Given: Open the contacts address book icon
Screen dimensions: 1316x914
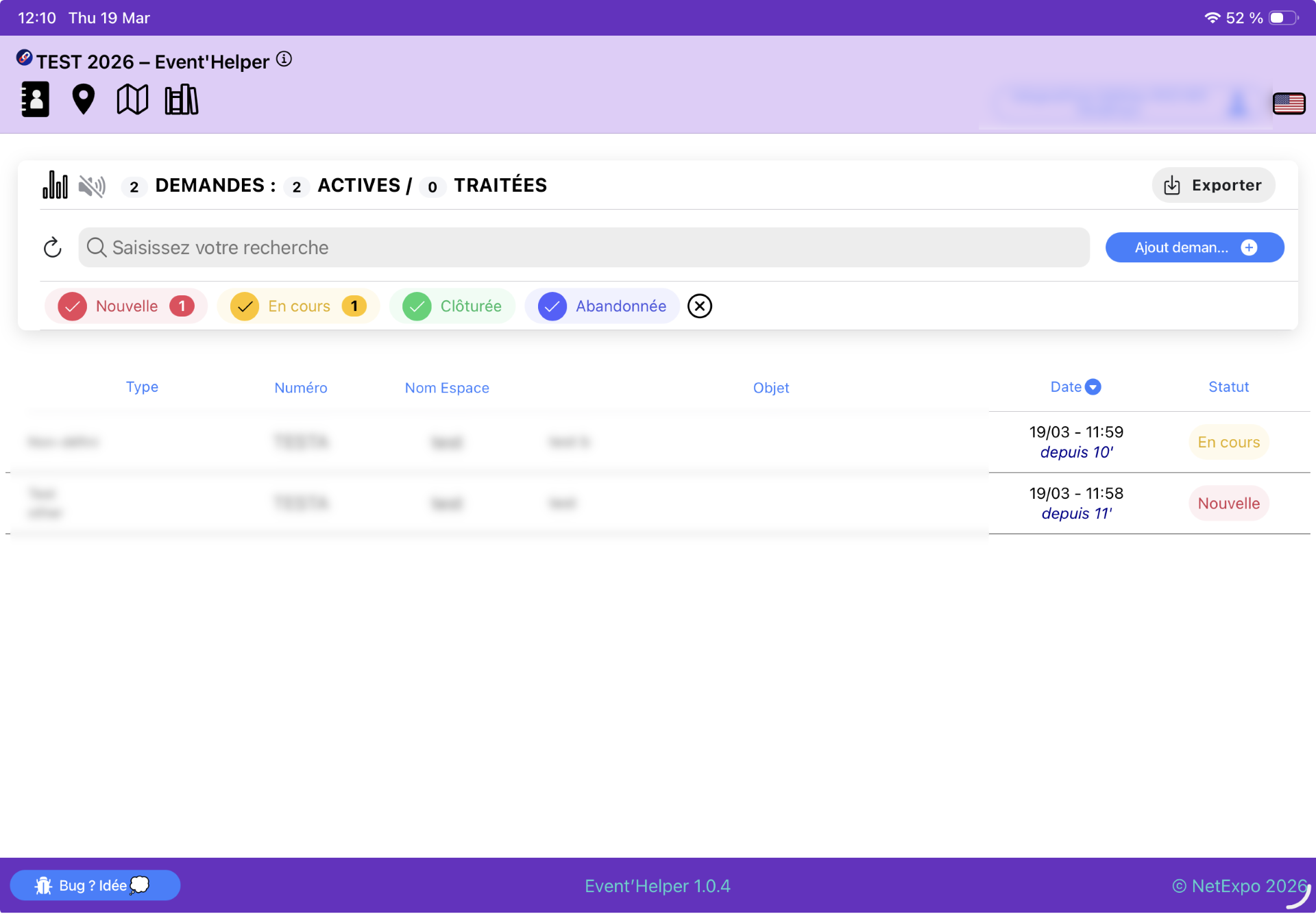Looking at the screenshot, I should (34, 99).
